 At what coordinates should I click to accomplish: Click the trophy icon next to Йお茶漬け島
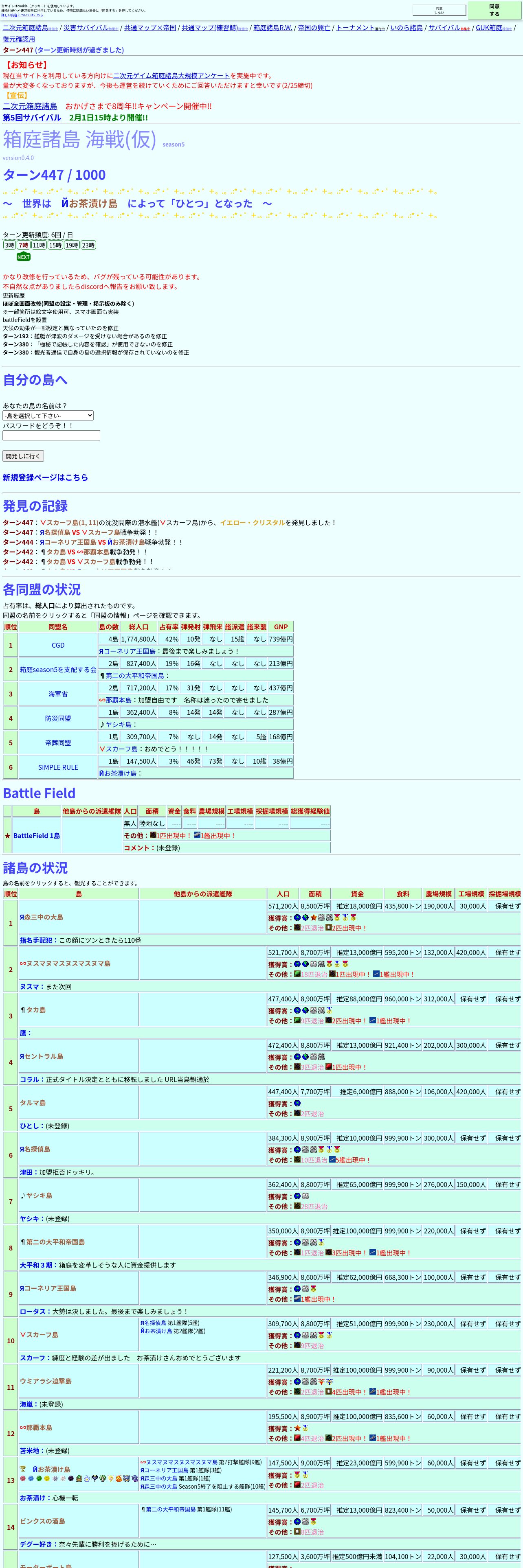coord(23,1469)
